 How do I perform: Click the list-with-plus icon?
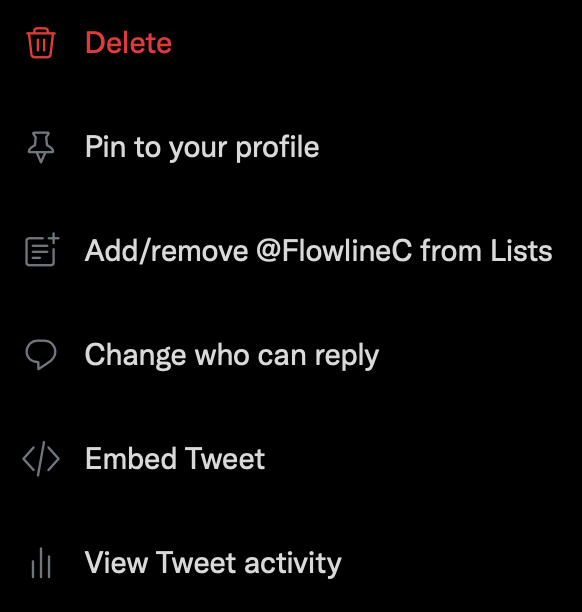pos(42,250)
